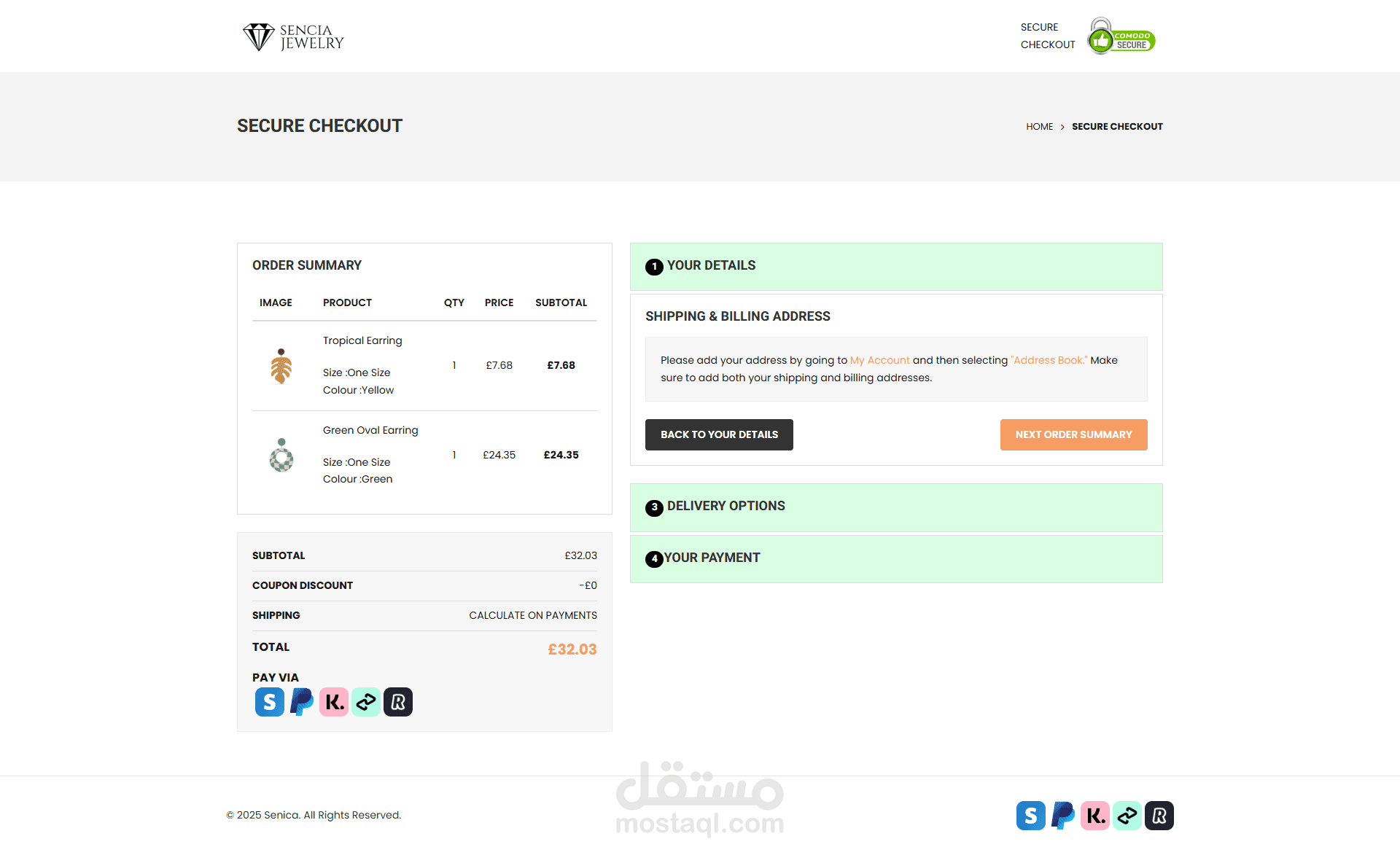
Task: Click the Klarna icon under Pay Via
Action: 334,702
